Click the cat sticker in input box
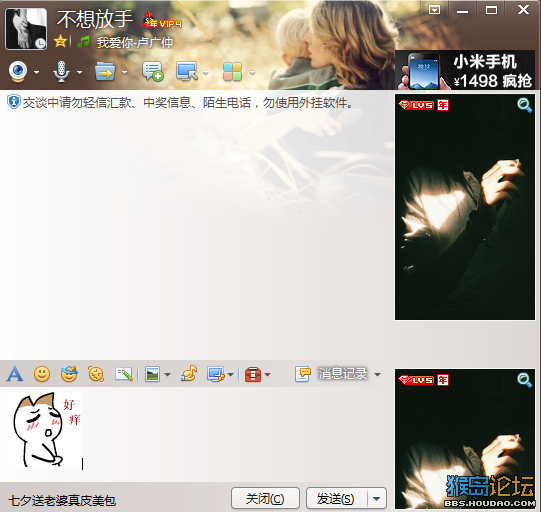 pos(47,430)
